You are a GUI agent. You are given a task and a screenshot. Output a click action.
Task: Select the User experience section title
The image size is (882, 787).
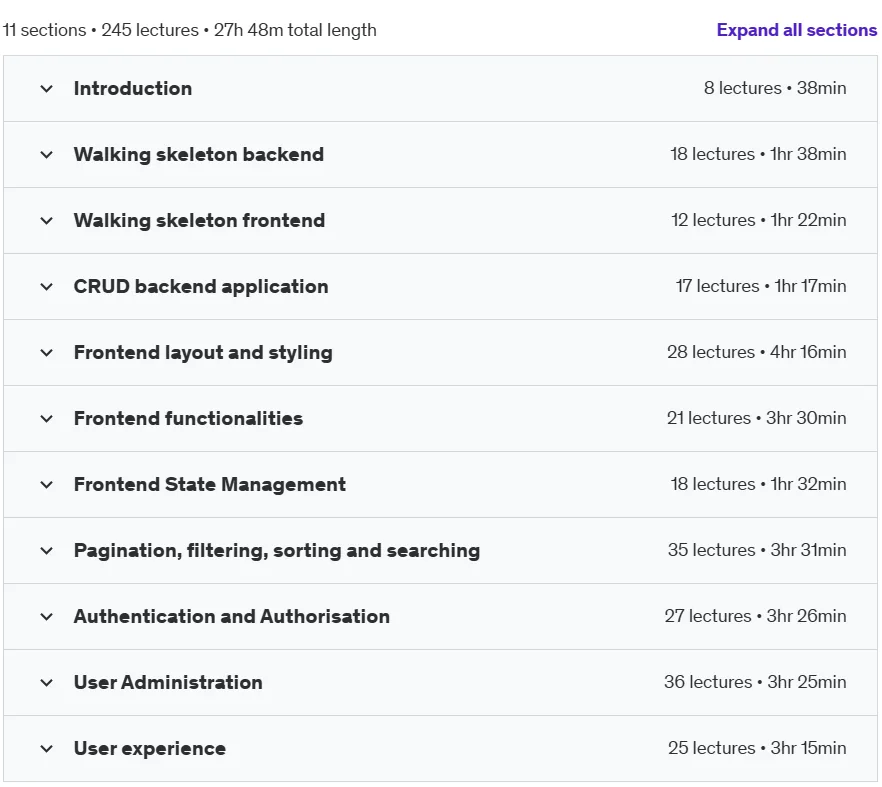150,749
